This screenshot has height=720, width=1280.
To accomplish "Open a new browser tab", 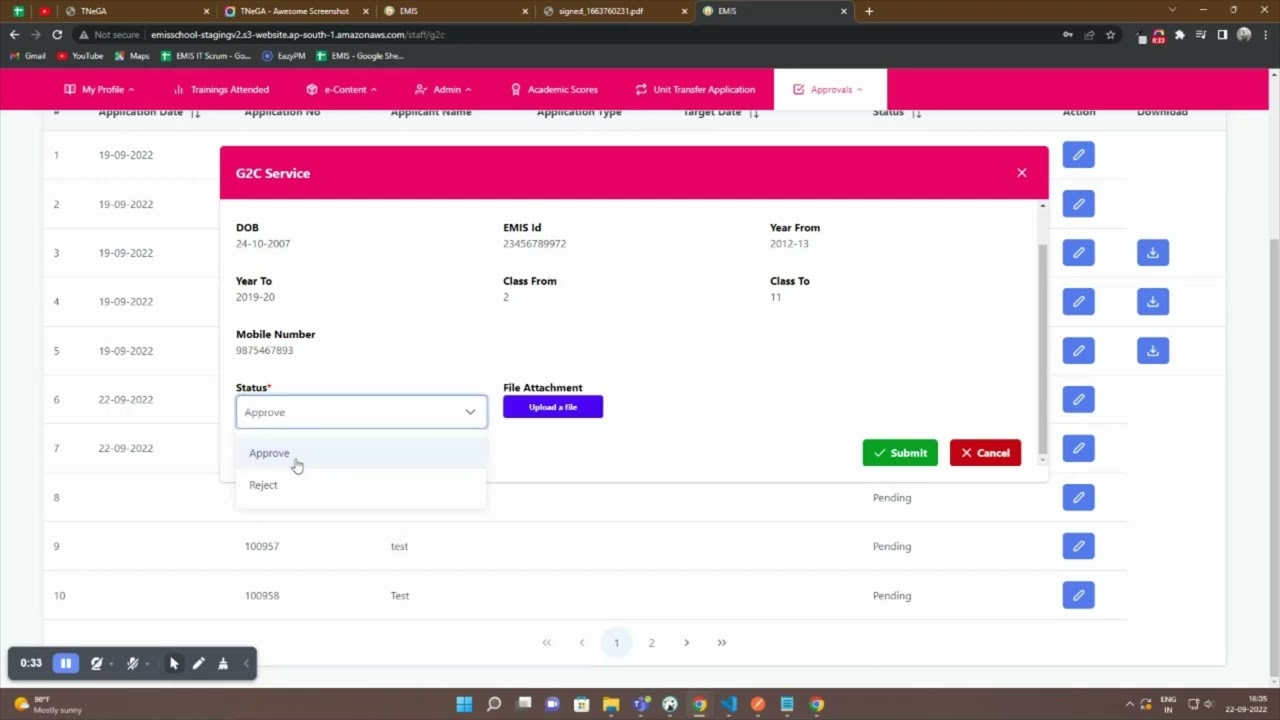I will click(x=868, y=11).
